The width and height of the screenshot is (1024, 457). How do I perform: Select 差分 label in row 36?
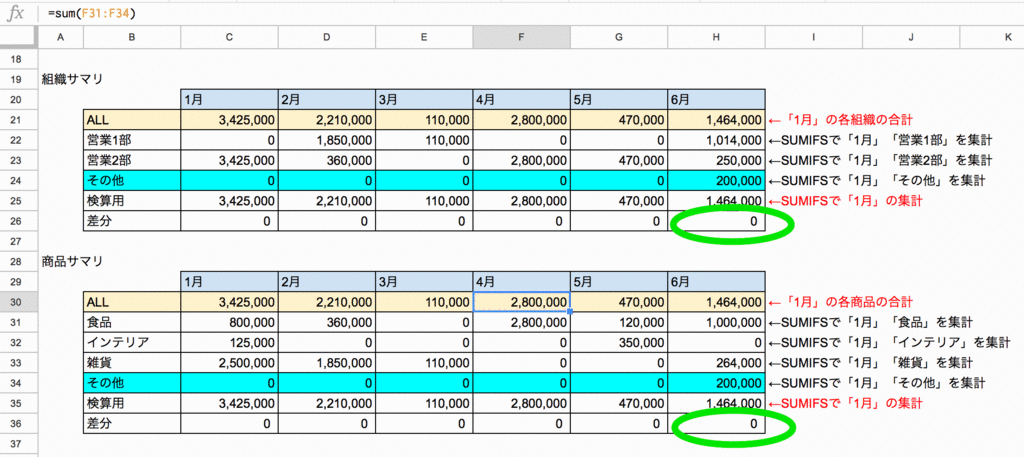click(x=132, y=424)
